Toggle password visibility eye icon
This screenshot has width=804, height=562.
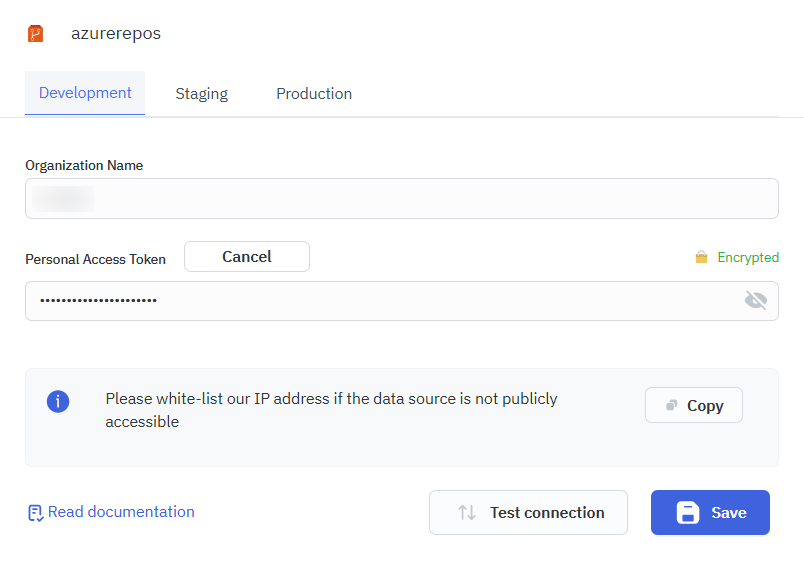click(x=756, y=300)
